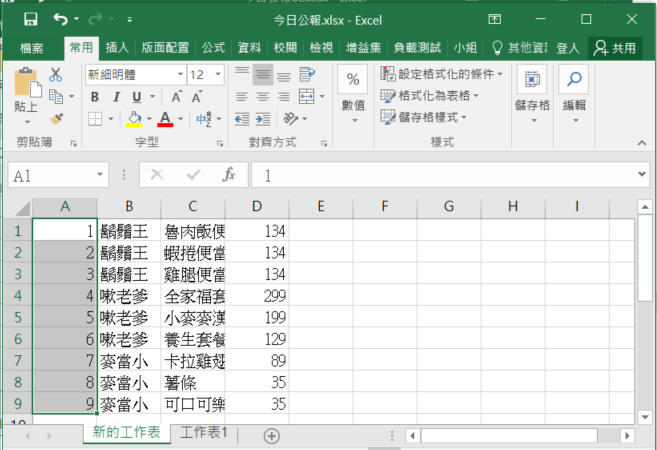The height and width of the screenshot is (450, 657).
Task: Undo the last action
Action: pyautogui.click(x=61, y=19)
